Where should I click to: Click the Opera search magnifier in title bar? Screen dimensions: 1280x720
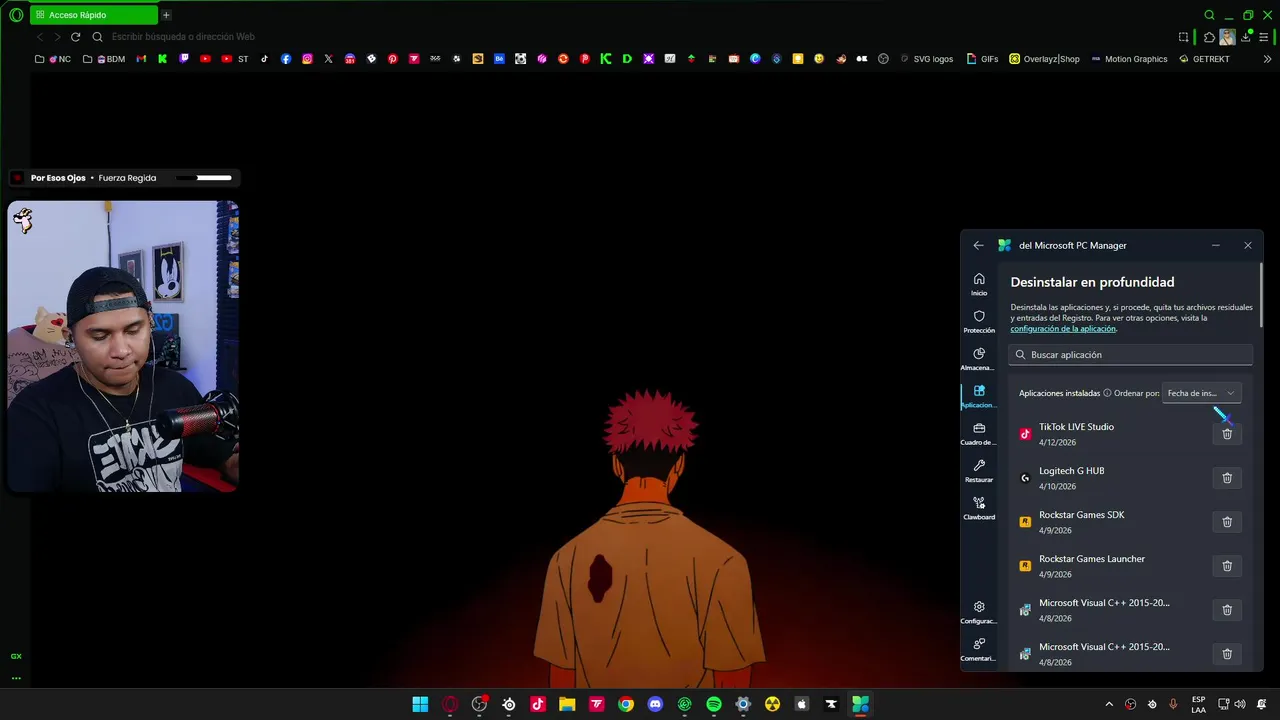(1209, 15)
